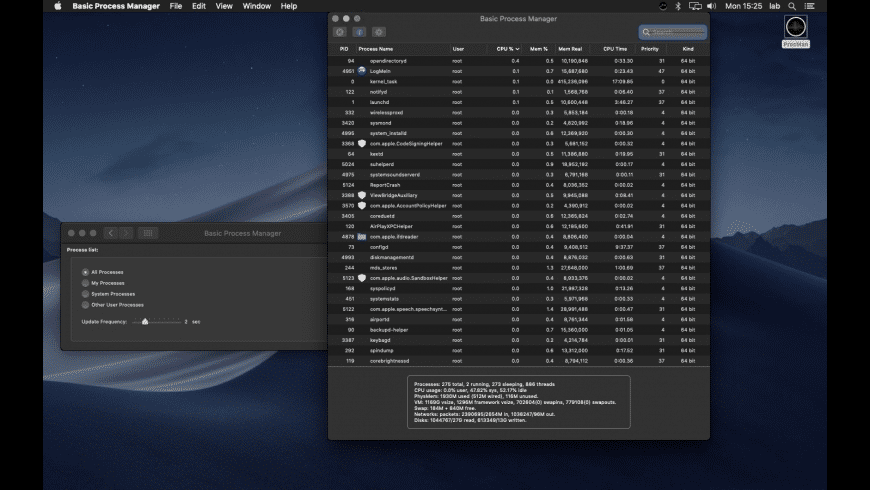Open preferences via the gear toolbar icon

[379, 32]
